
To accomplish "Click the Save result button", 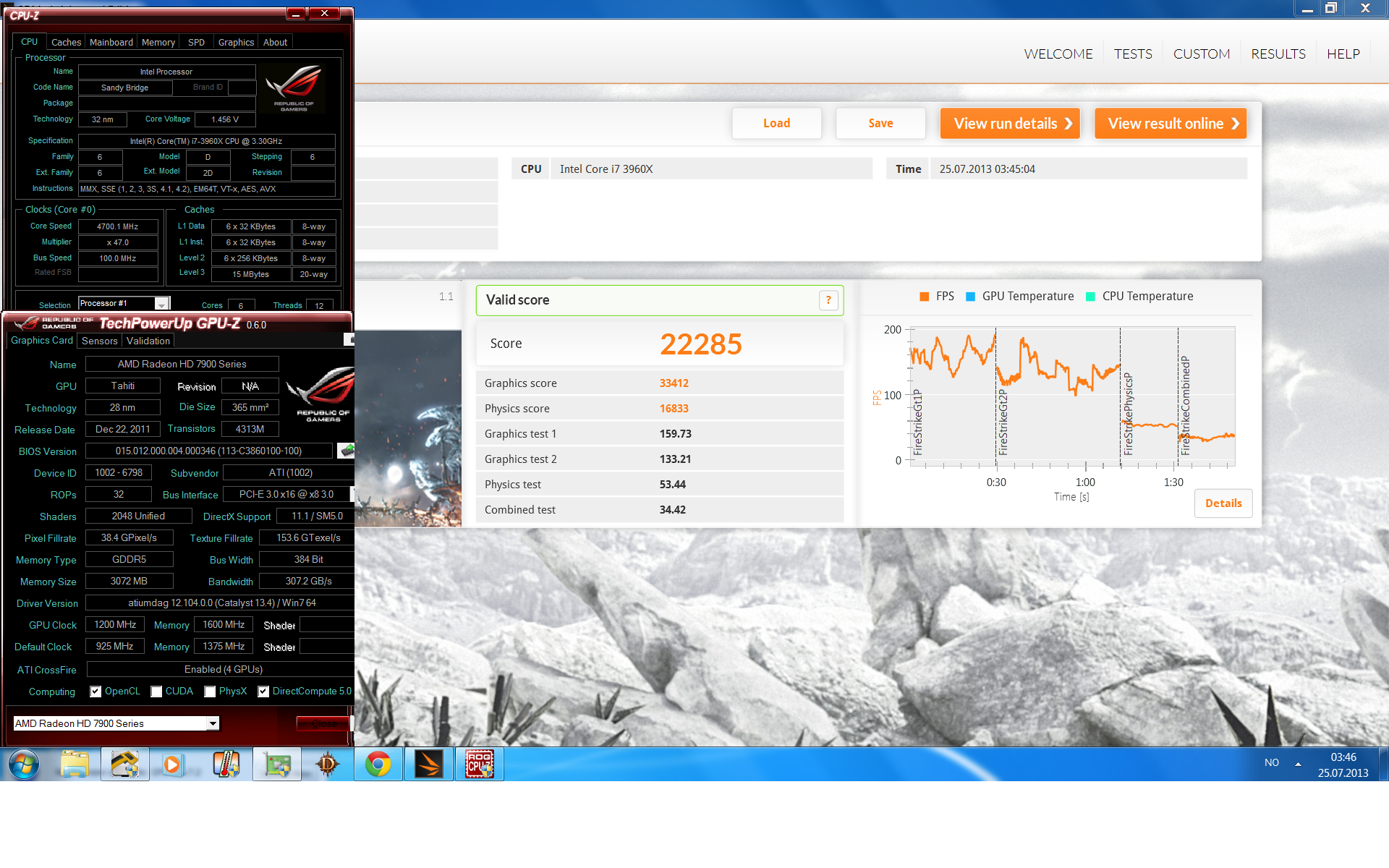I will tap(880, 123).
